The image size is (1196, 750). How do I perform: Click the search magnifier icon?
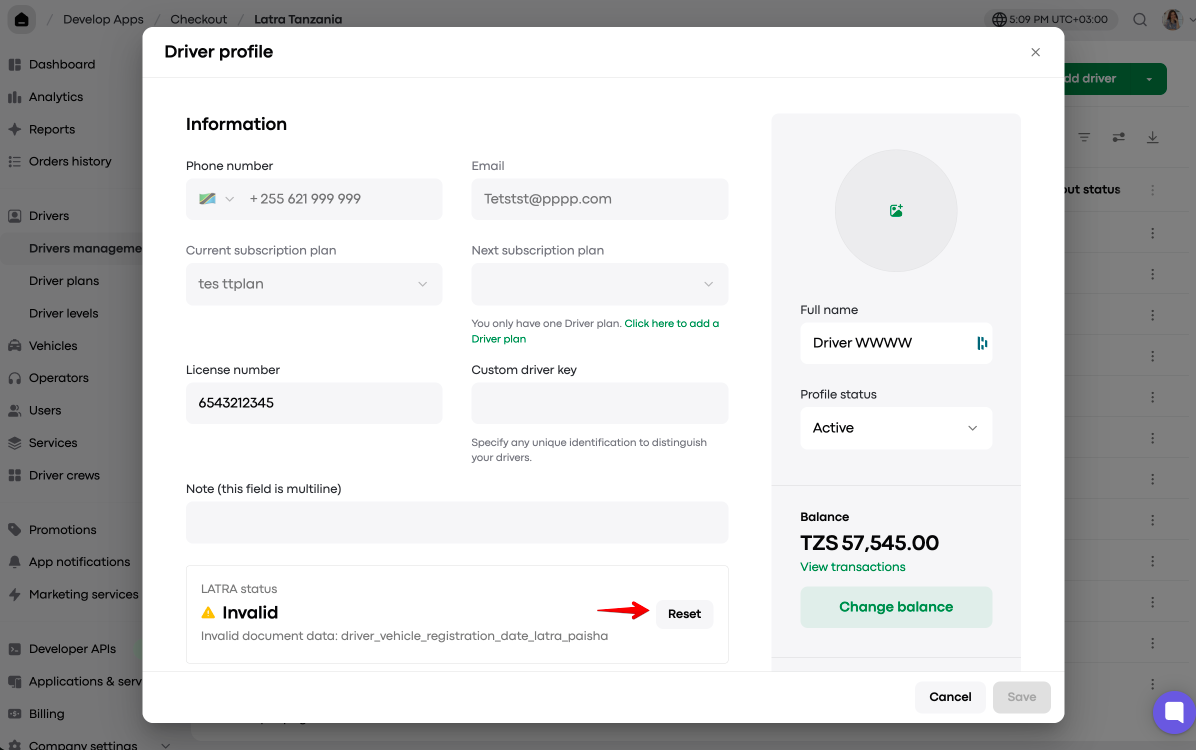tap(1140, 20)
